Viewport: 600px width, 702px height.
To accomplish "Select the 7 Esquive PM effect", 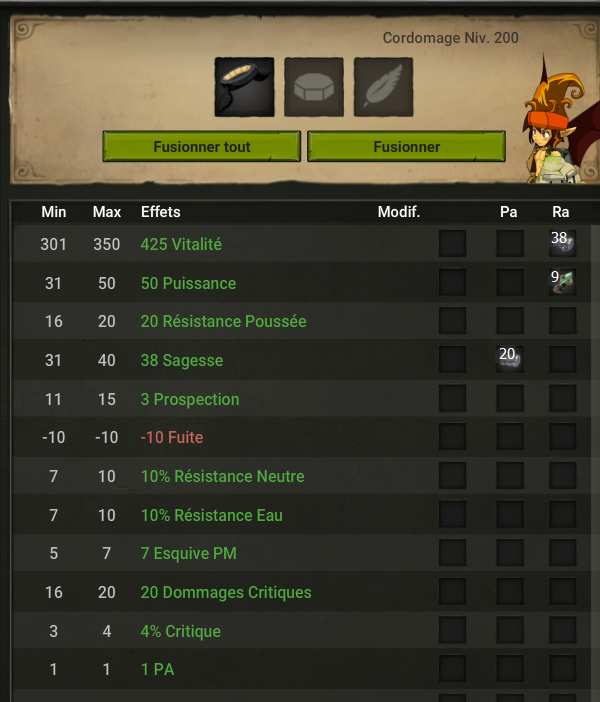I will [189, 553].
